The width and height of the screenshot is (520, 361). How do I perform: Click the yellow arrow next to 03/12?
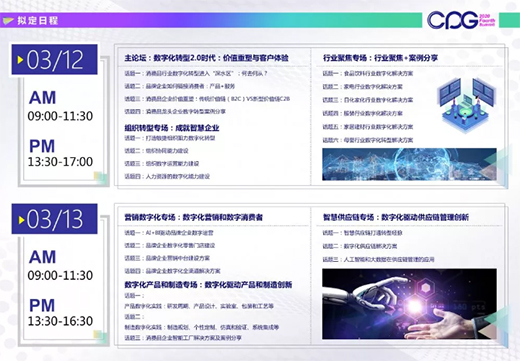coord(20,60)
